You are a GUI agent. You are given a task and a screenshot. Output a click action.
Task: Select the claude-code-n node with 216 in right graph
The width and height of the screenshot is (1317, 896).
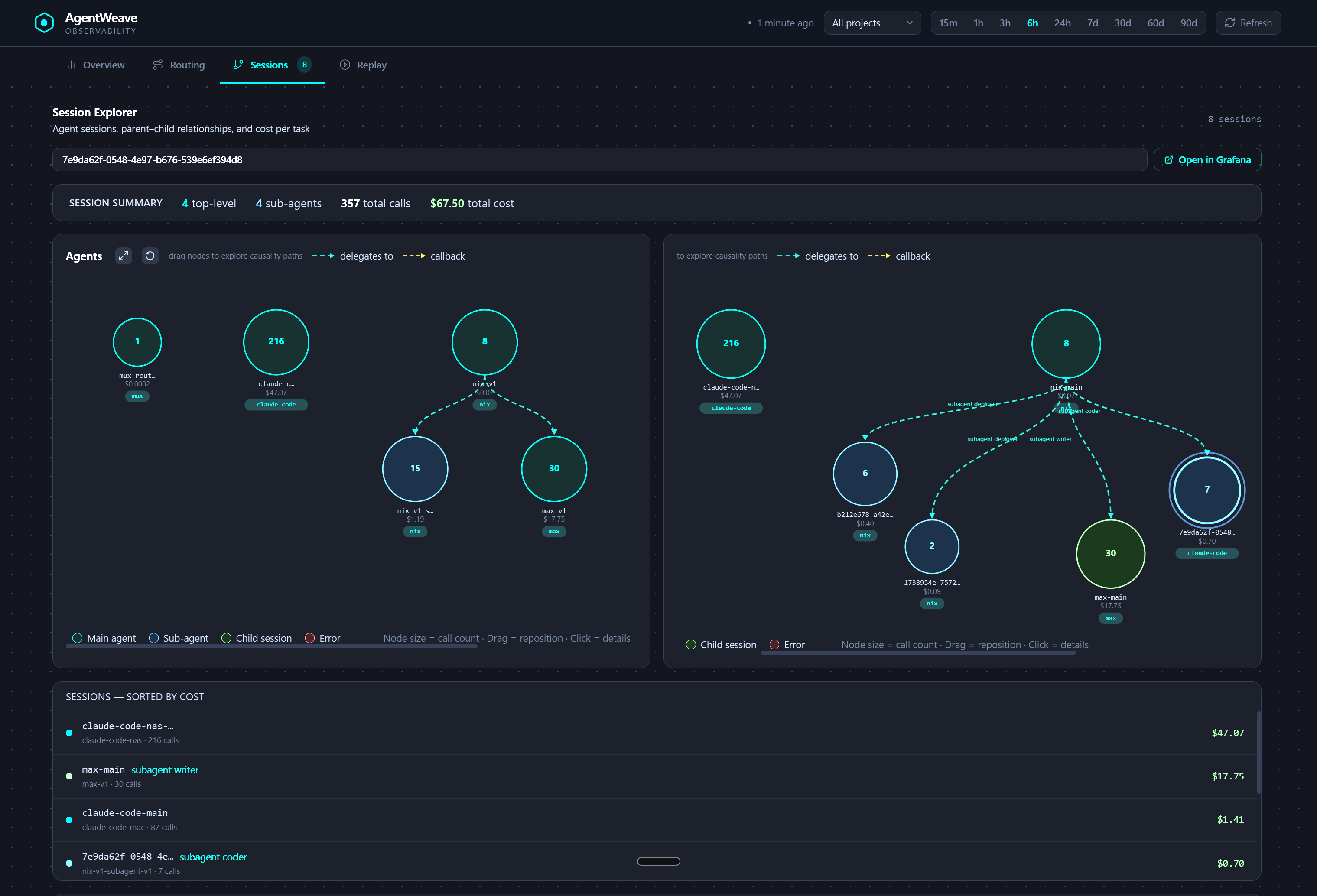[x=731, y=344]
